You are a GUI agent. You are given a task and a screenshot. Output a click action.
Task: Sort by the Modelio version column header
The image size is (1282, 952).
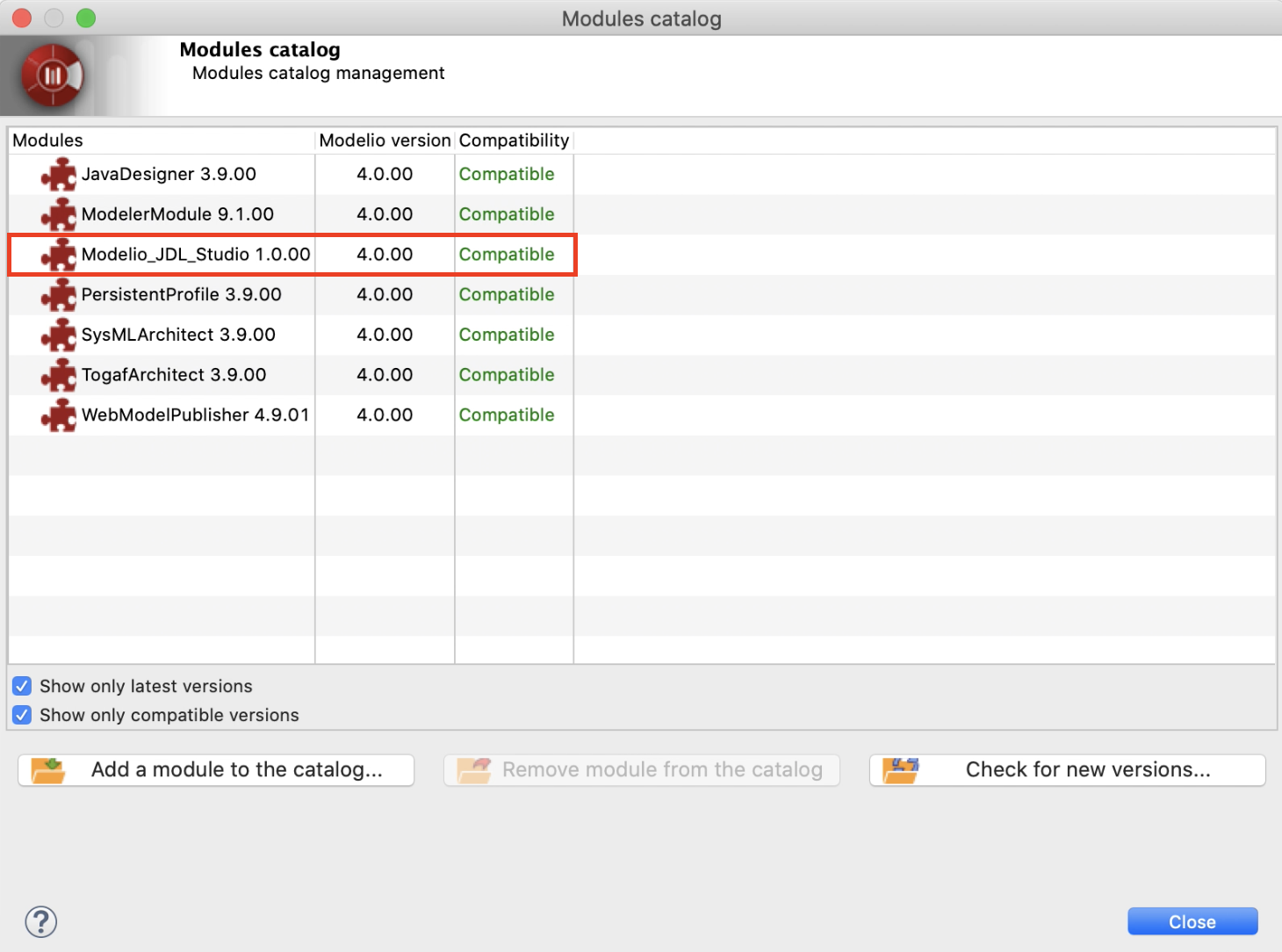(x=385, y=141)
